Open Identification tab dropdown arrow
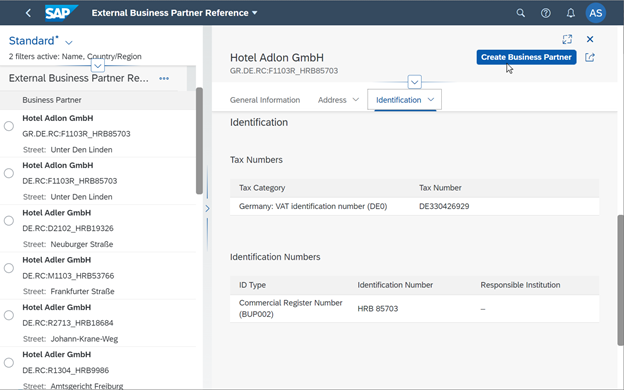 point(431,99)
